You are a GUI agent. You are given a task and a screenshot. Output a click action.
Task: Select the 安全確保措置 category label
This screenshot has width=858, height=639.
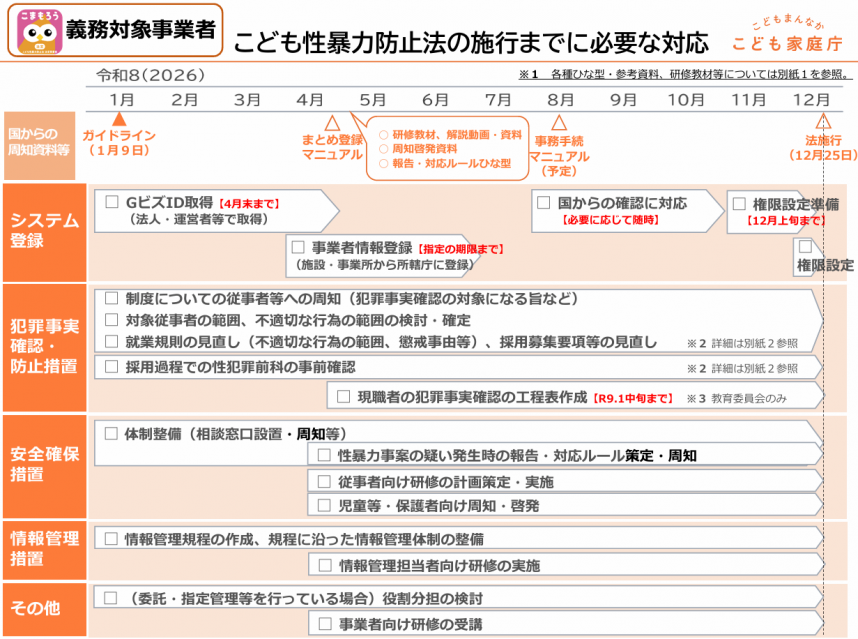tap(45, 466)
